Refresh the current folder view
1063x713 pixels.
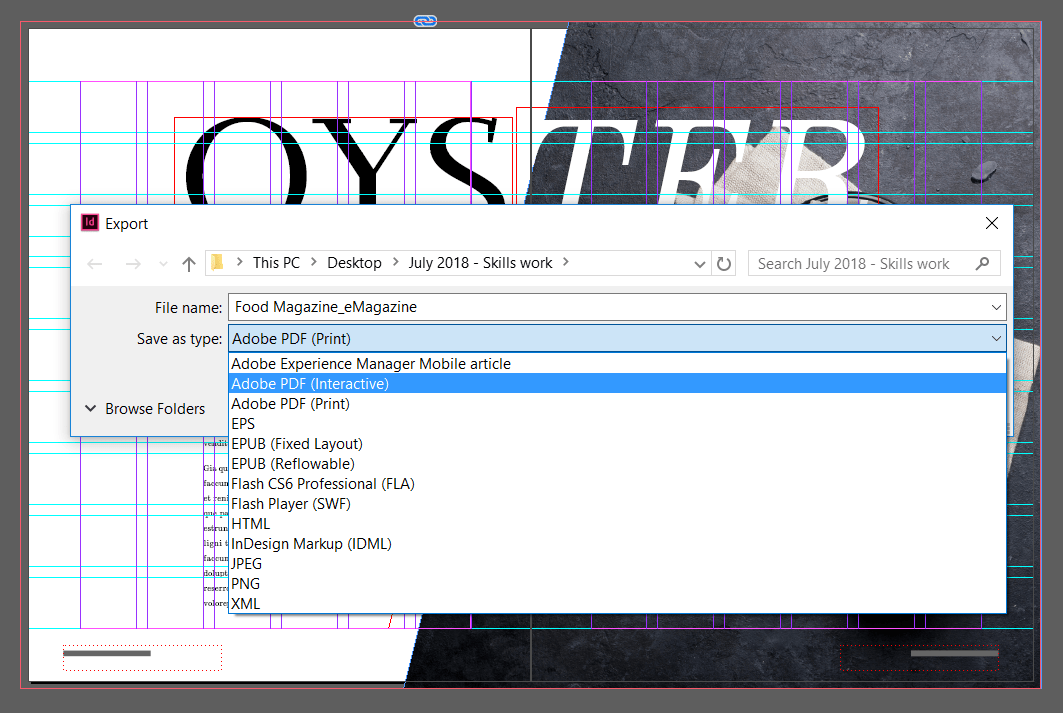(724, 264)
